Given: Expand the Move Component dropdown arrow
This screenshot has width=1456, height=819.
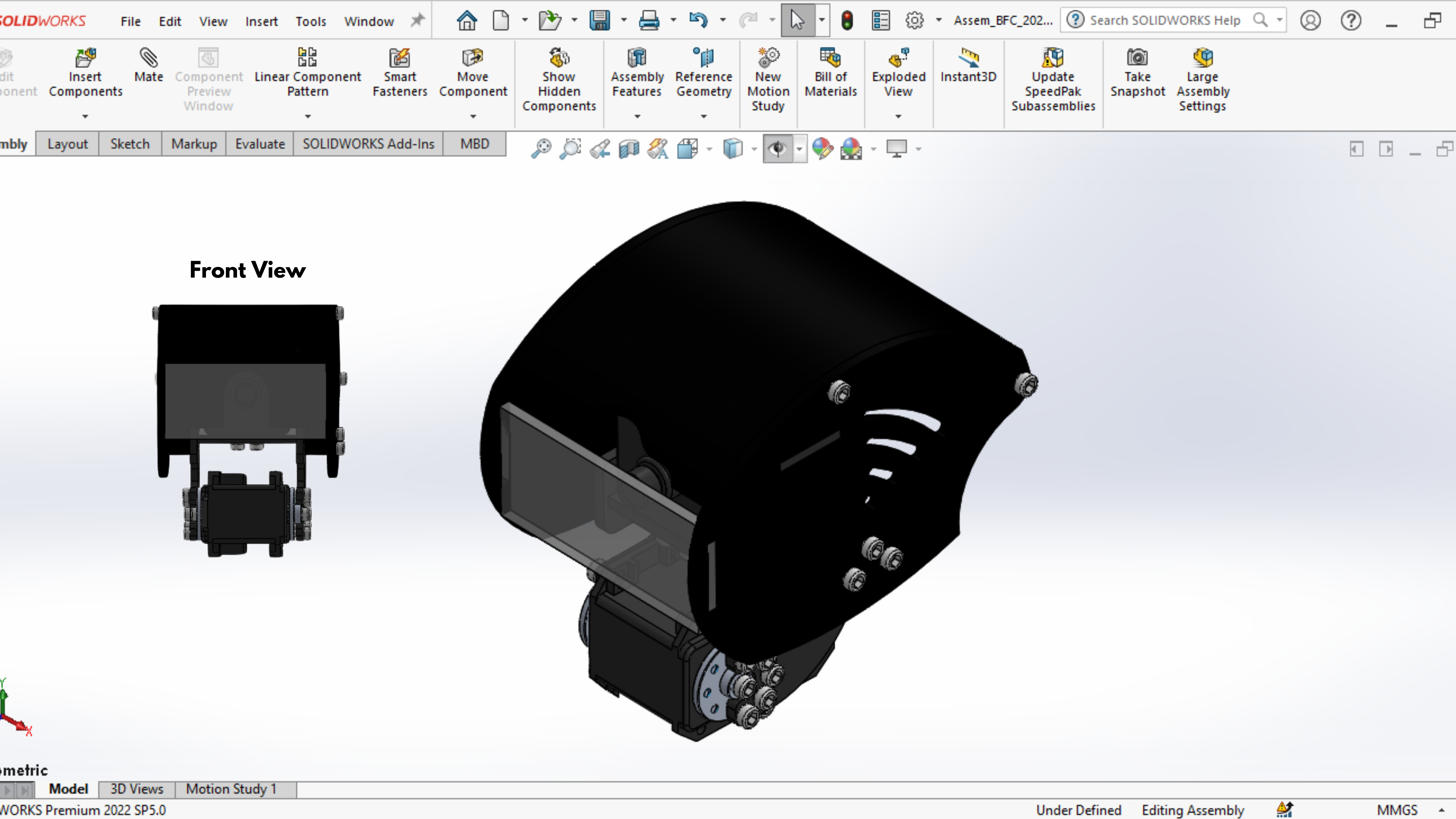Looking at the screenshot, I should point(474,116).
